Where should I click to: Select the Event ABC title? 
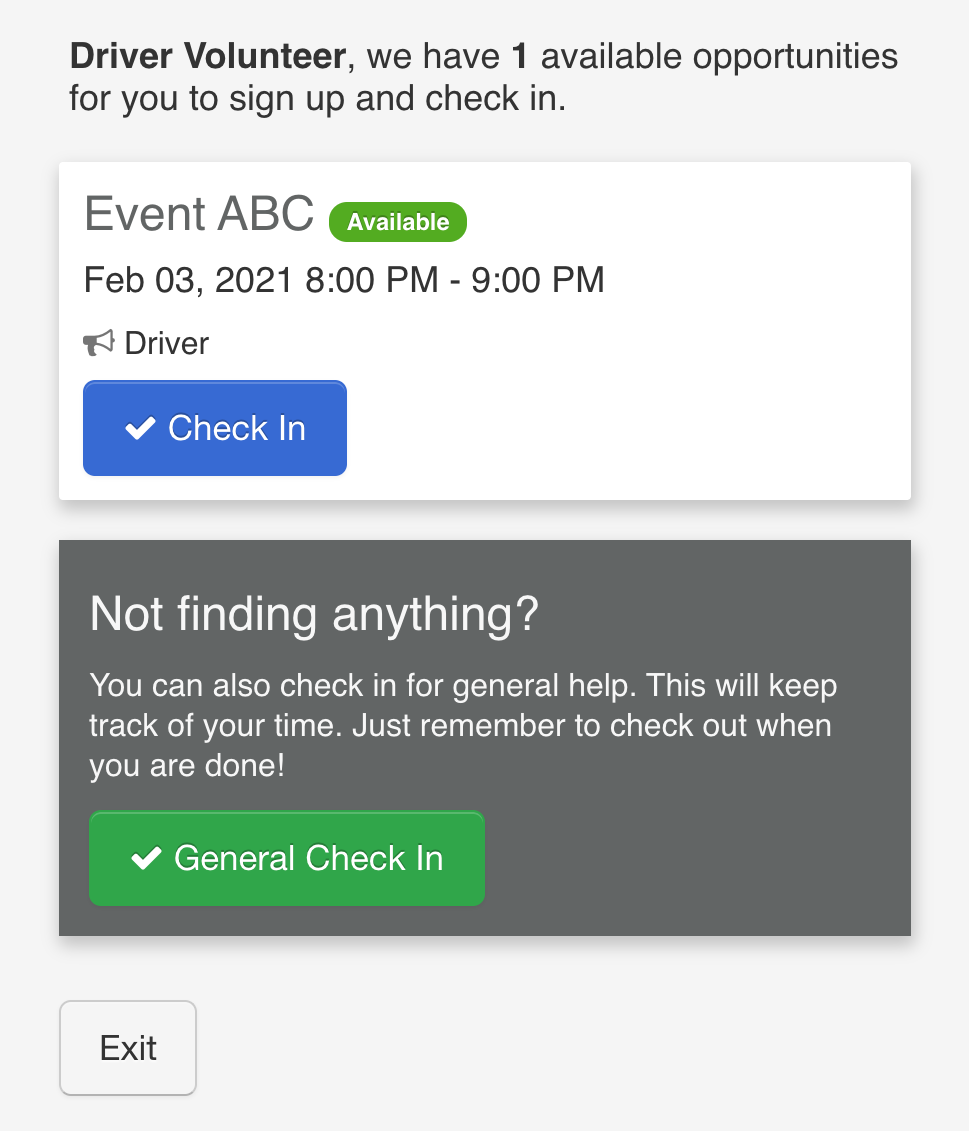tap(199, 214)
